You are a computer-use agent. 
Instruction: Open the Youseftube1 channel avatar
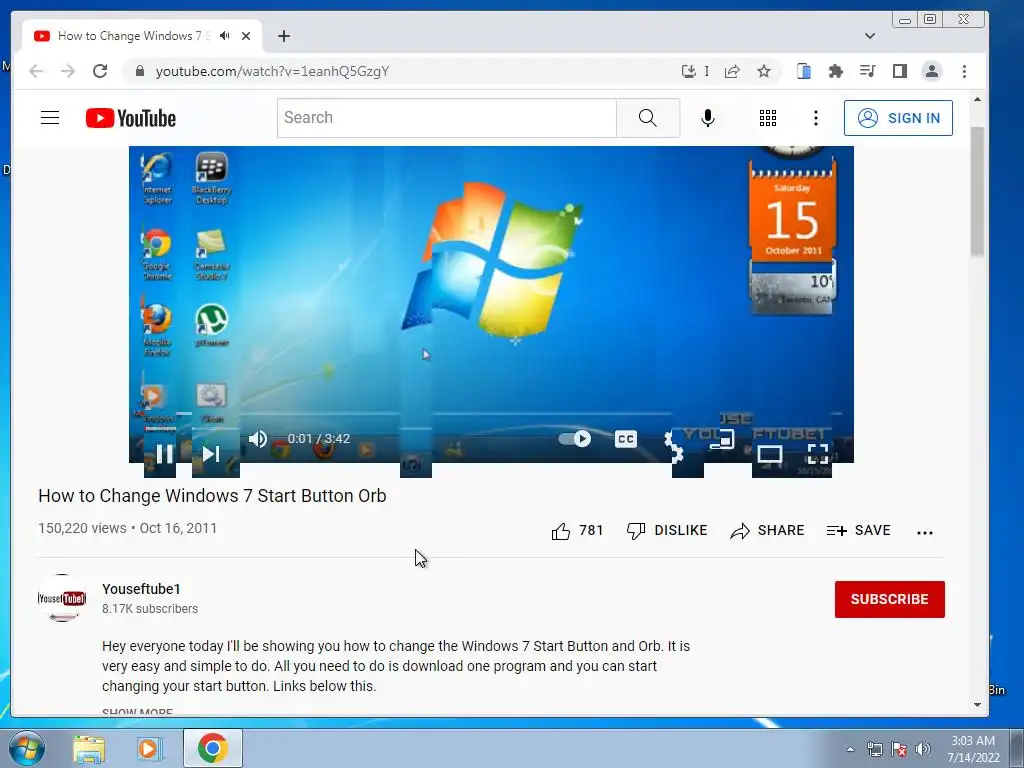click(x=61, y=598)
